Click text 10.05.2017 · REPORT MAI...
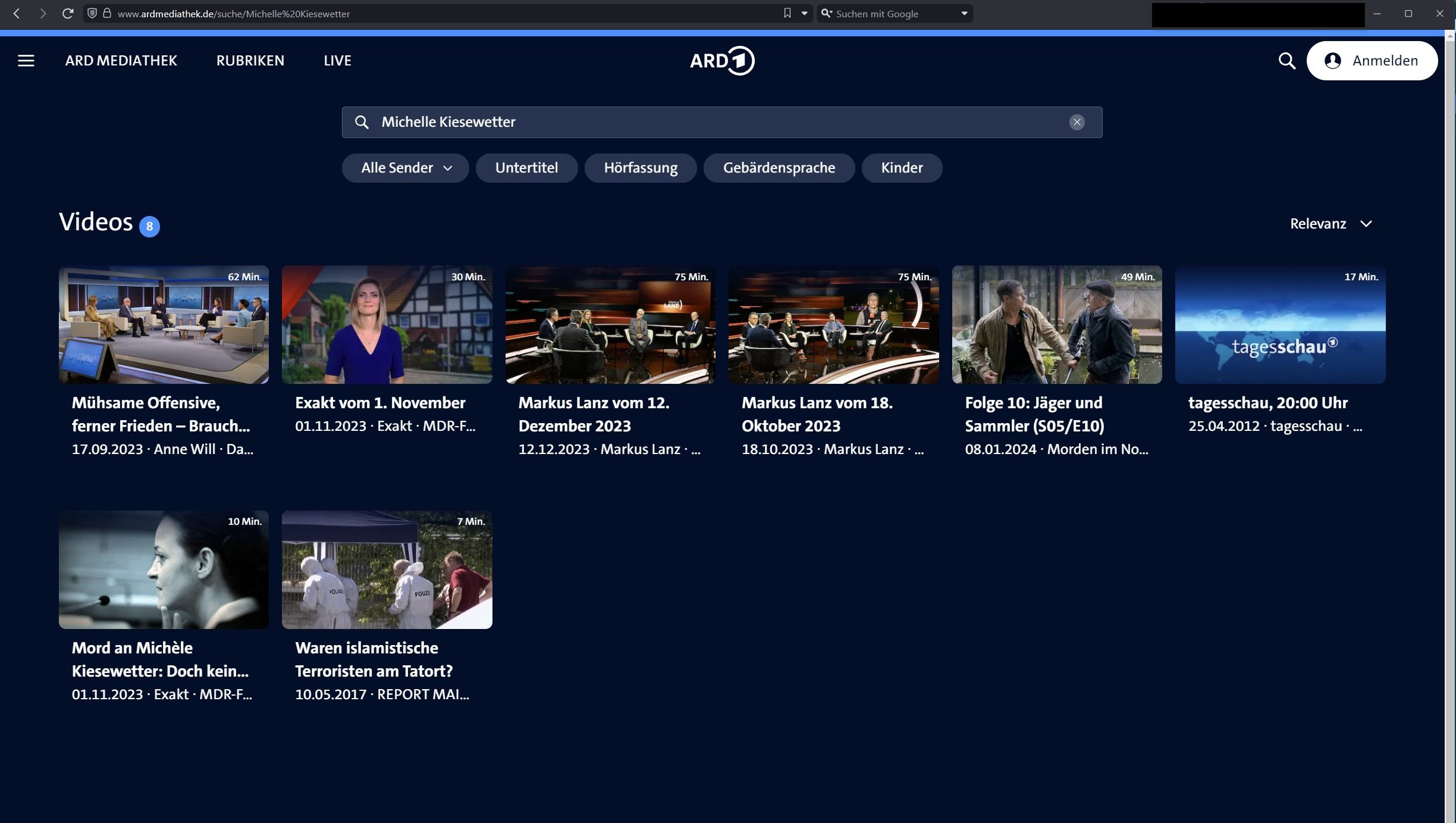The height and width of the screenshot is (823, 1456). (x=382, y=694)
